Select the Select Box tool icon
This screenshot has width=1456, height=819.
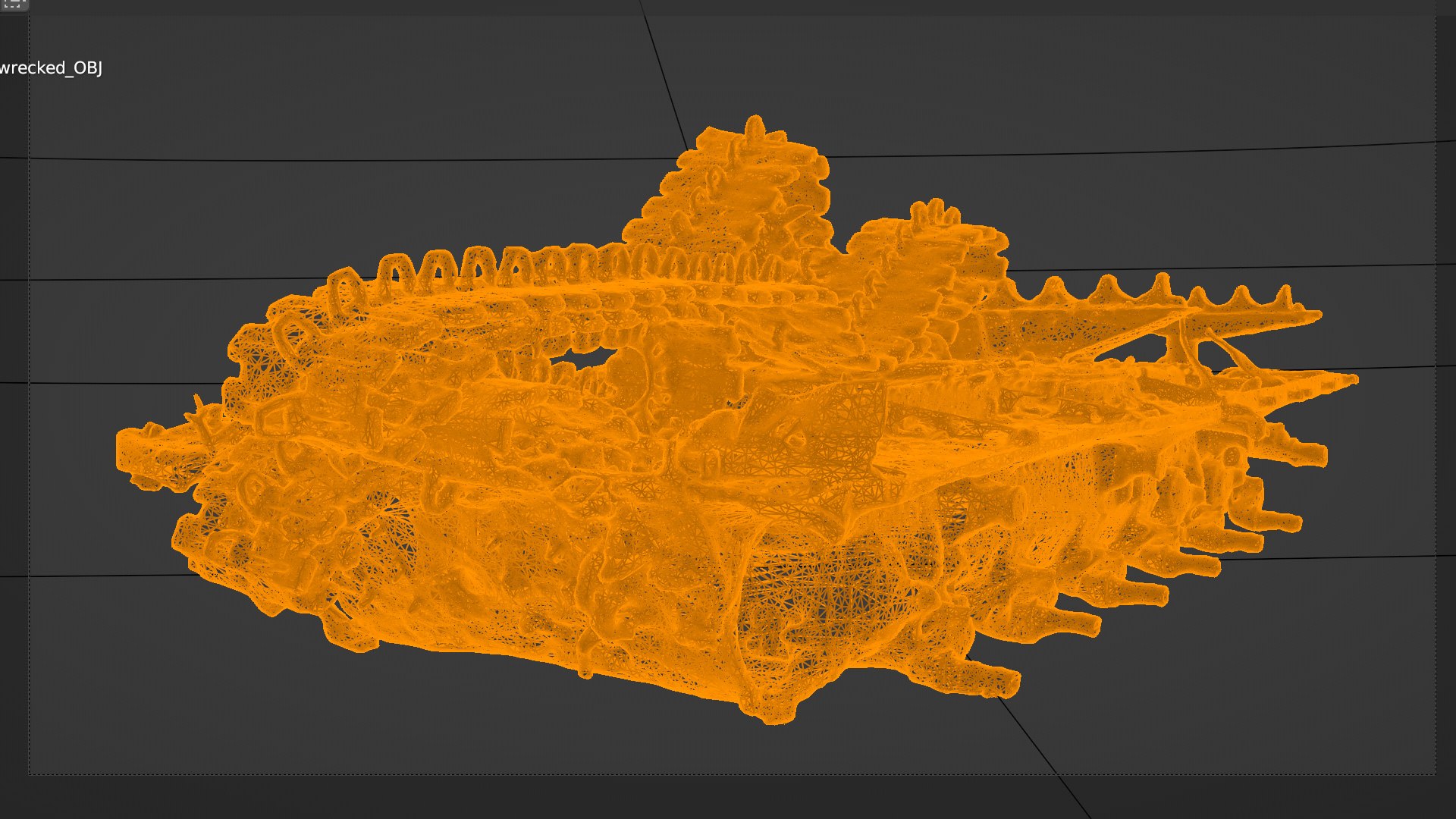[x=14, y=4]
